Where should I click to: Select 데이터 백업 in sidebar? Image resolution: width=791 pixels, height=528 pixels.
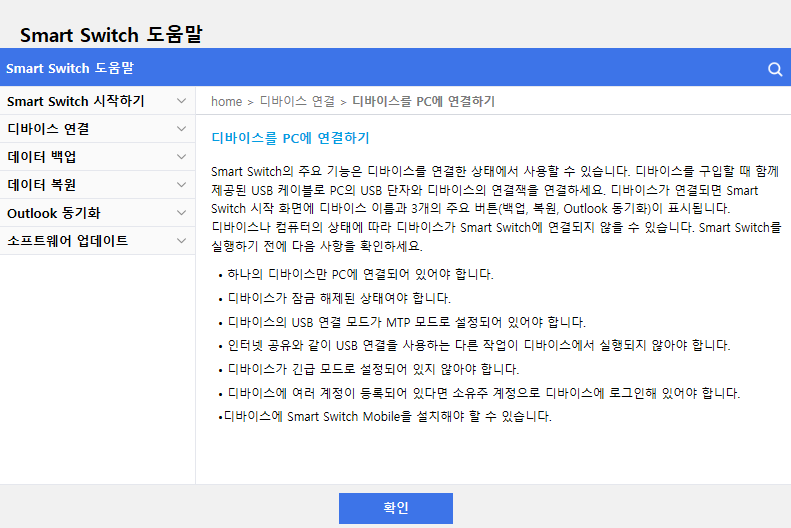point(97,157)
